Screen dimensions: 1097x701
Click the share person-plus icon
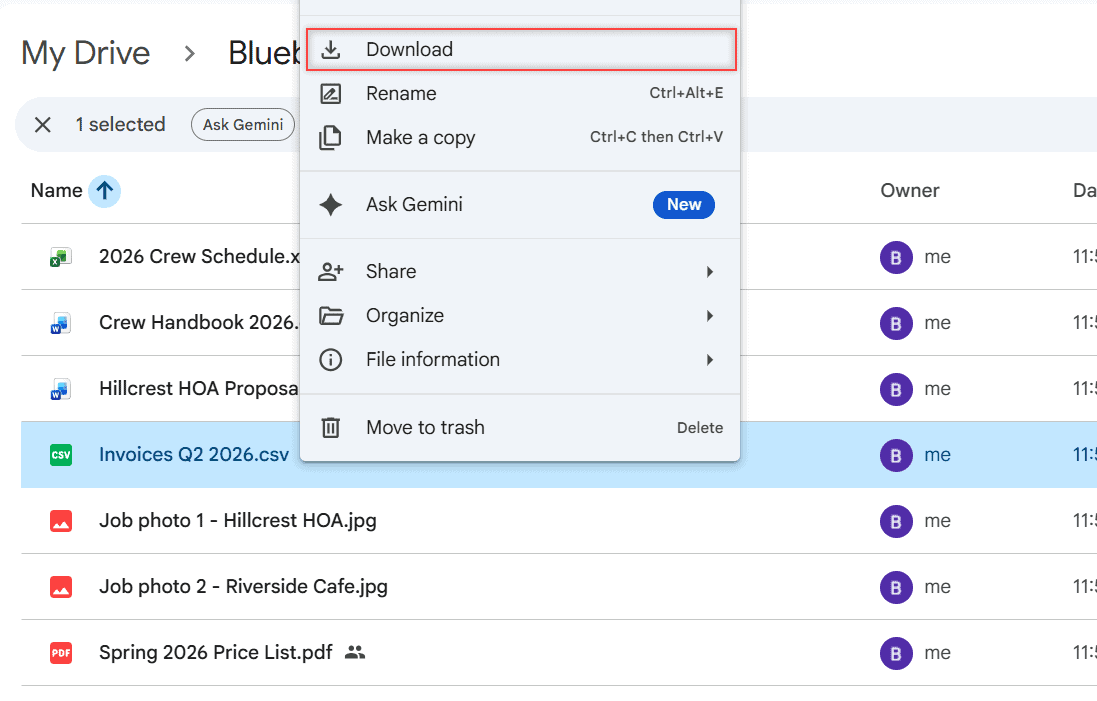click(330, 271)
